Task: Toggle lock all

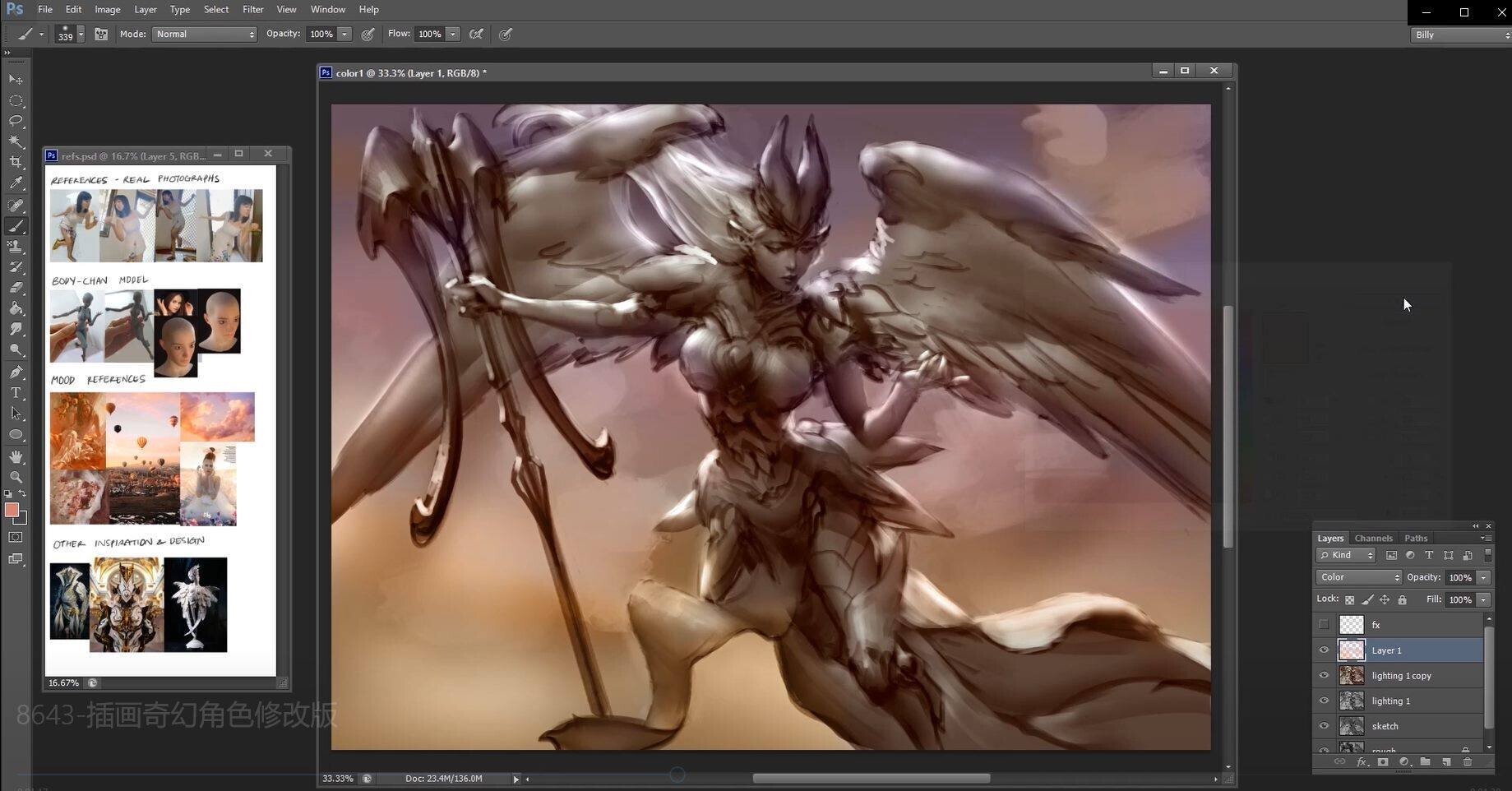Action: pos(1403,599)
